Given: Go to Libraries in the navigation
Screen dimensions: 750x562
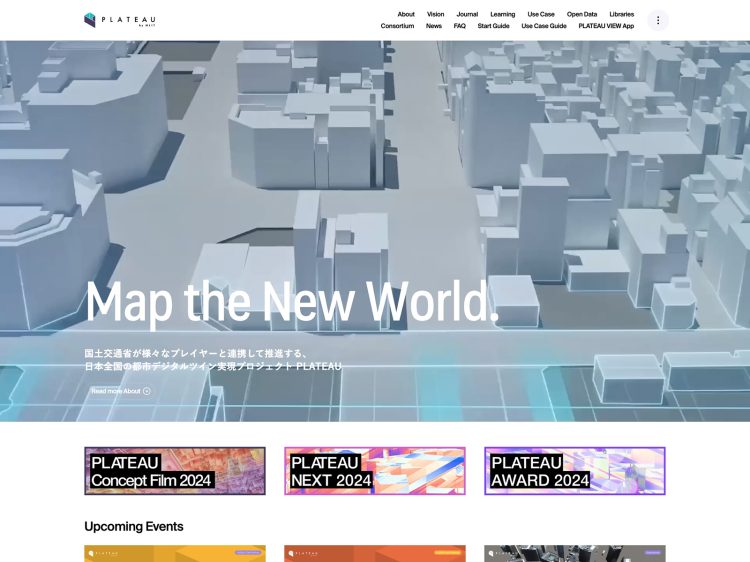Looking at the screenshot, I should point(621,14).
